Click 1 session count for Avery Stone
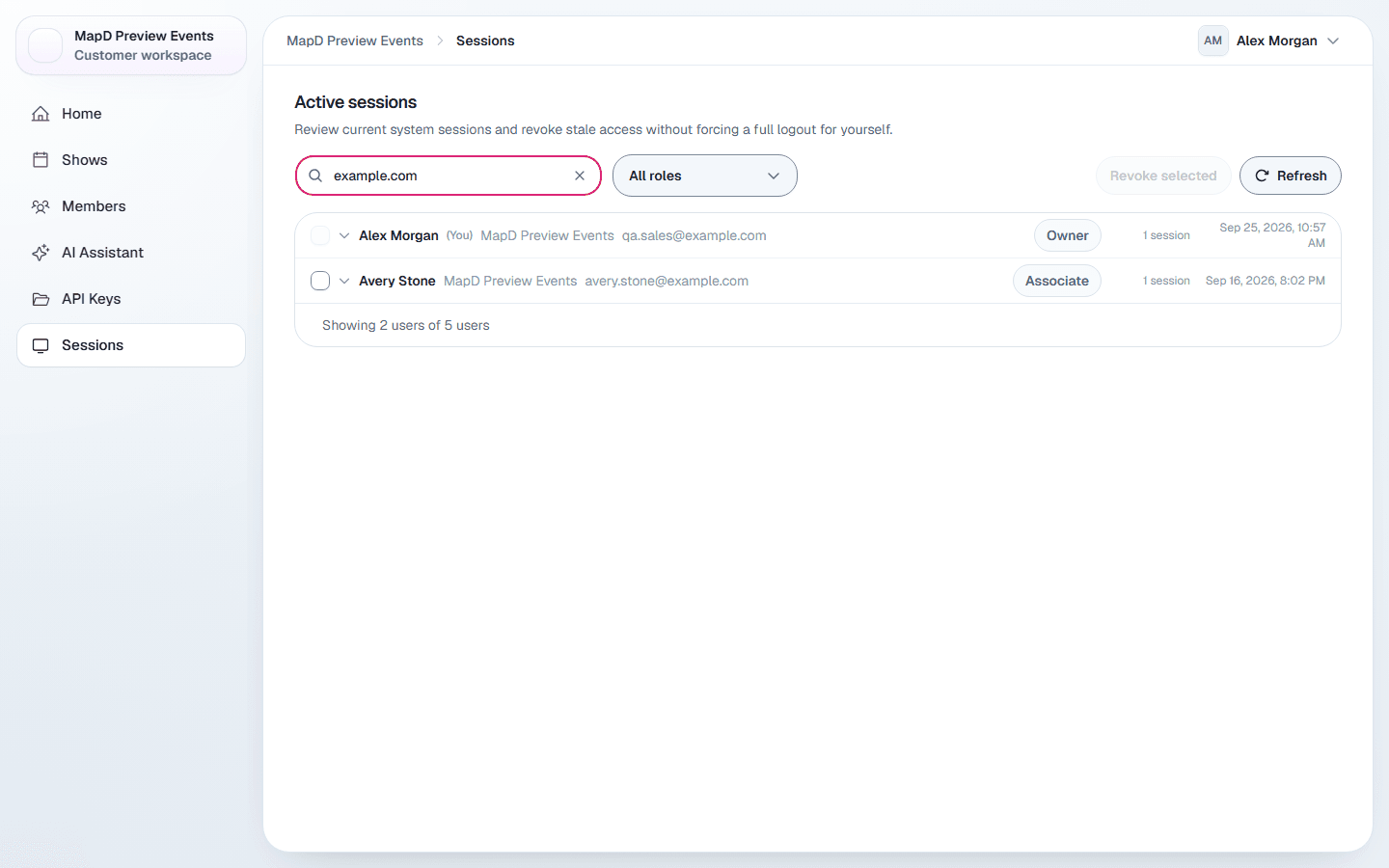 coord(1166,281)
